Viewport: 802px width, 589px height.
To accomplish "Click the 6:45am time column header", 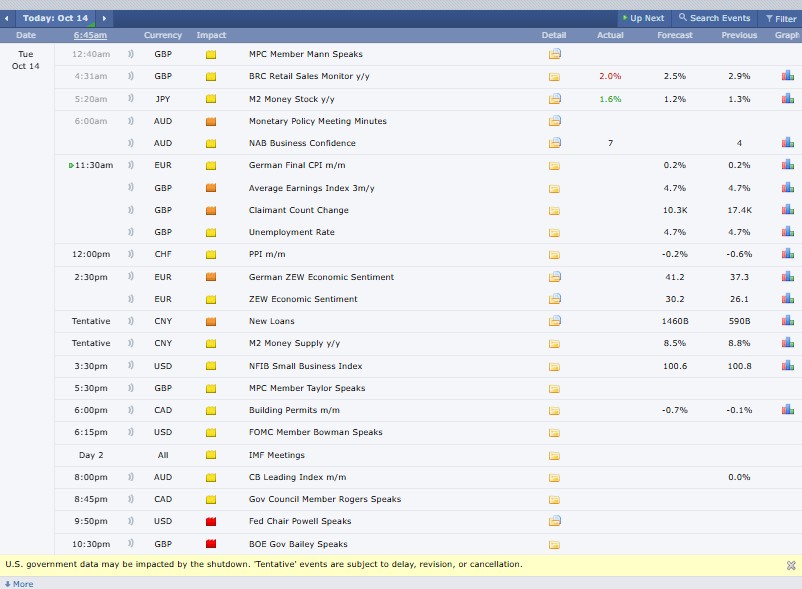I will point(90,35).
